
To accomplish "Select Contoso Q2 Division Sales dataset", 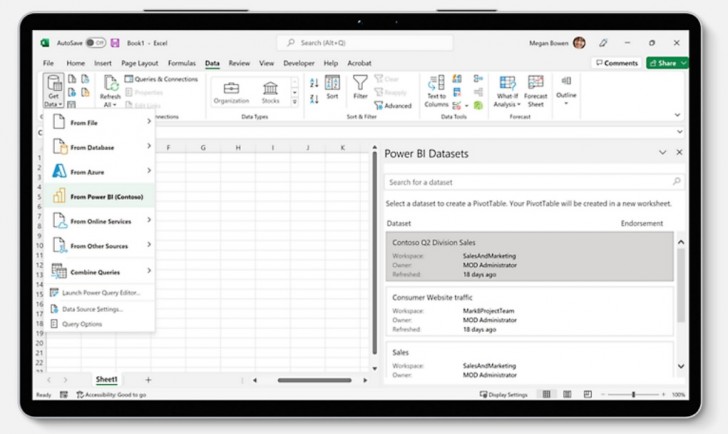I will coord(529,257).
